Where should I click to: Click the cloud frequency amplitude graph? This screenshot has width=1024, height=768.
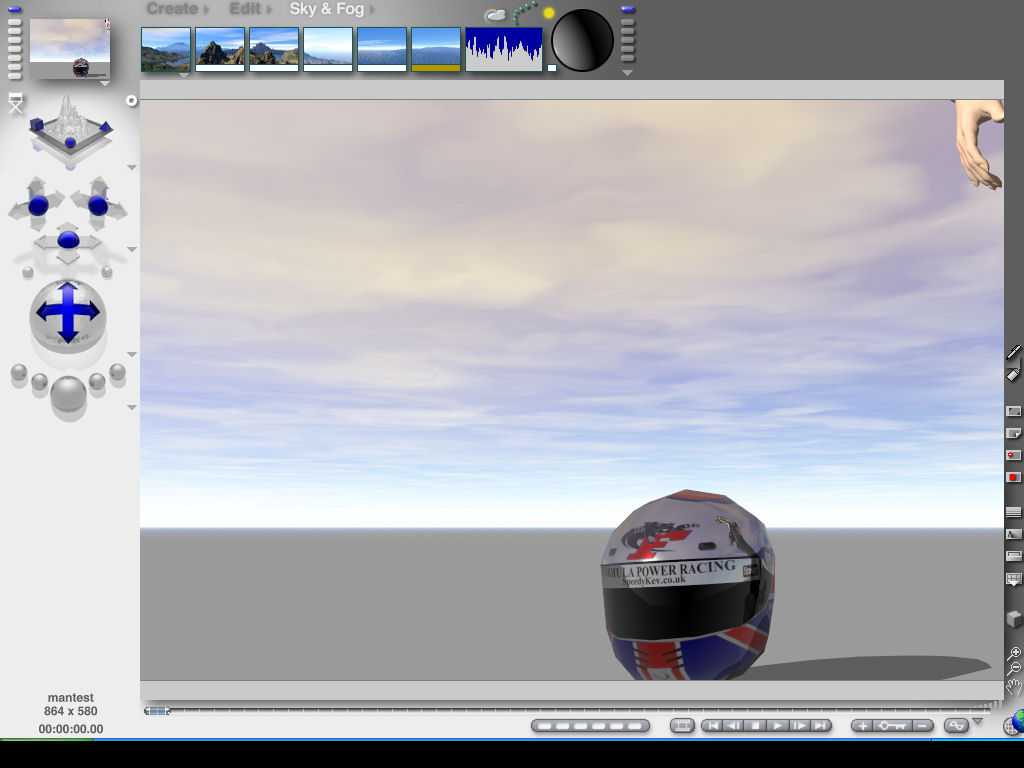click(504, 49)
